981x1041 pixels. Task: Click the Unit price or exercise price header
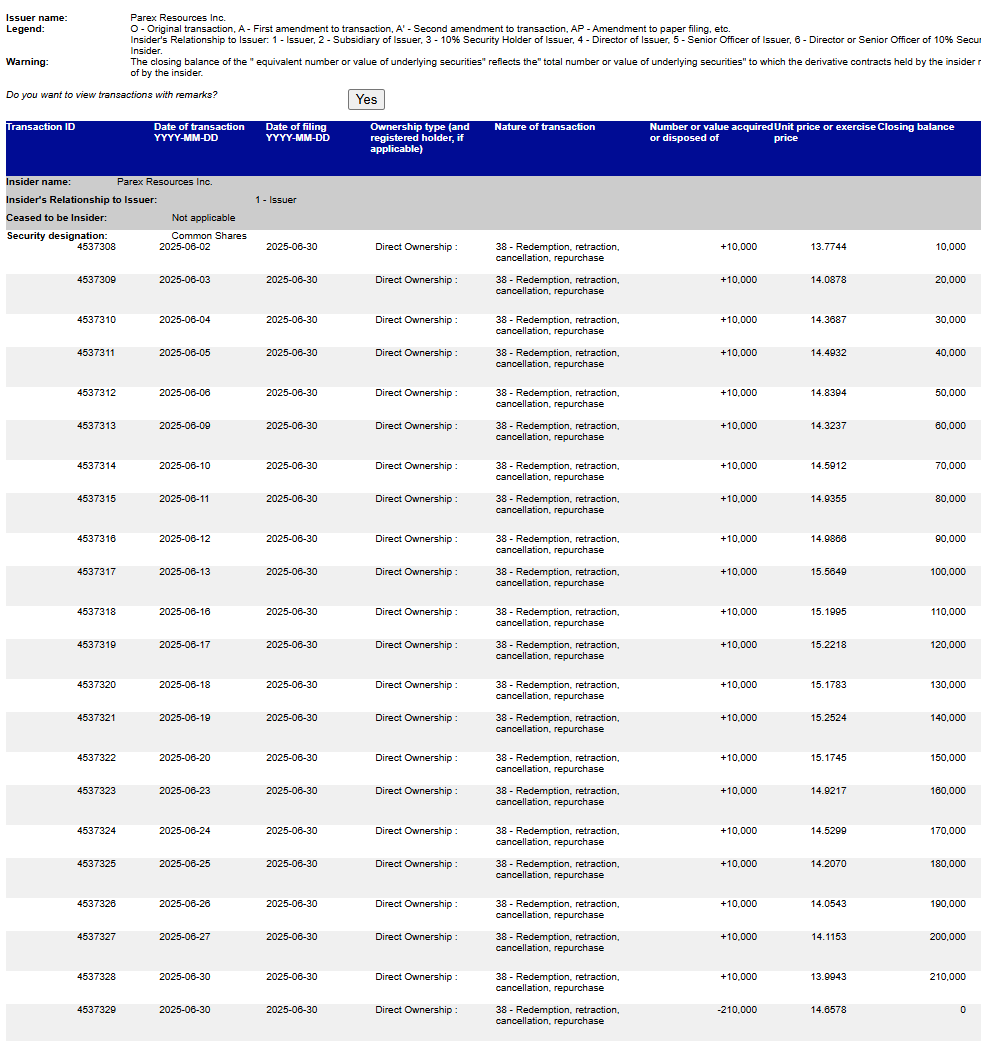point(824,132)
